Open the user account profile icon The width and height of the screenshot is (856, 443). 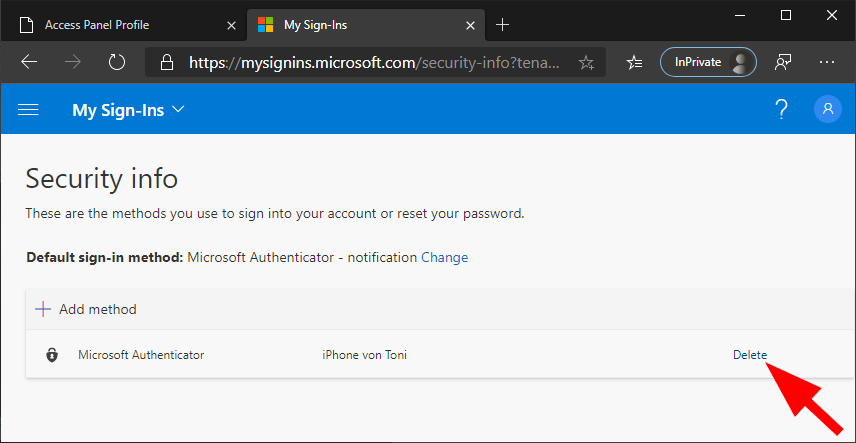[x=828, y=110]
